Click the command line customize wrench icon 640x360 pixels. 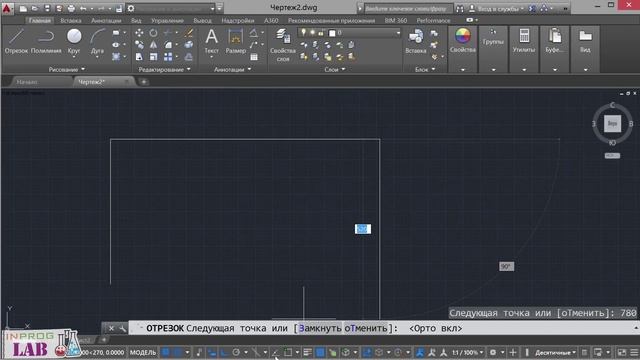(122, 328)
